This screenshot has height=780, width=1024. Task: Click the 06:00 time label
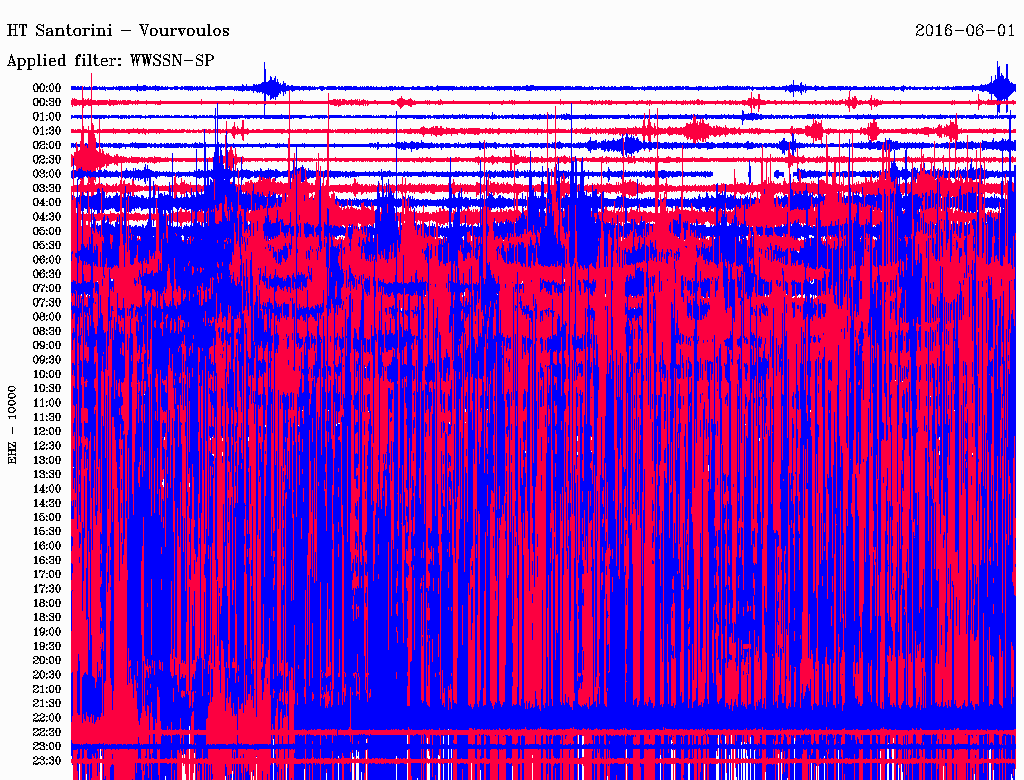coord(47,259)
